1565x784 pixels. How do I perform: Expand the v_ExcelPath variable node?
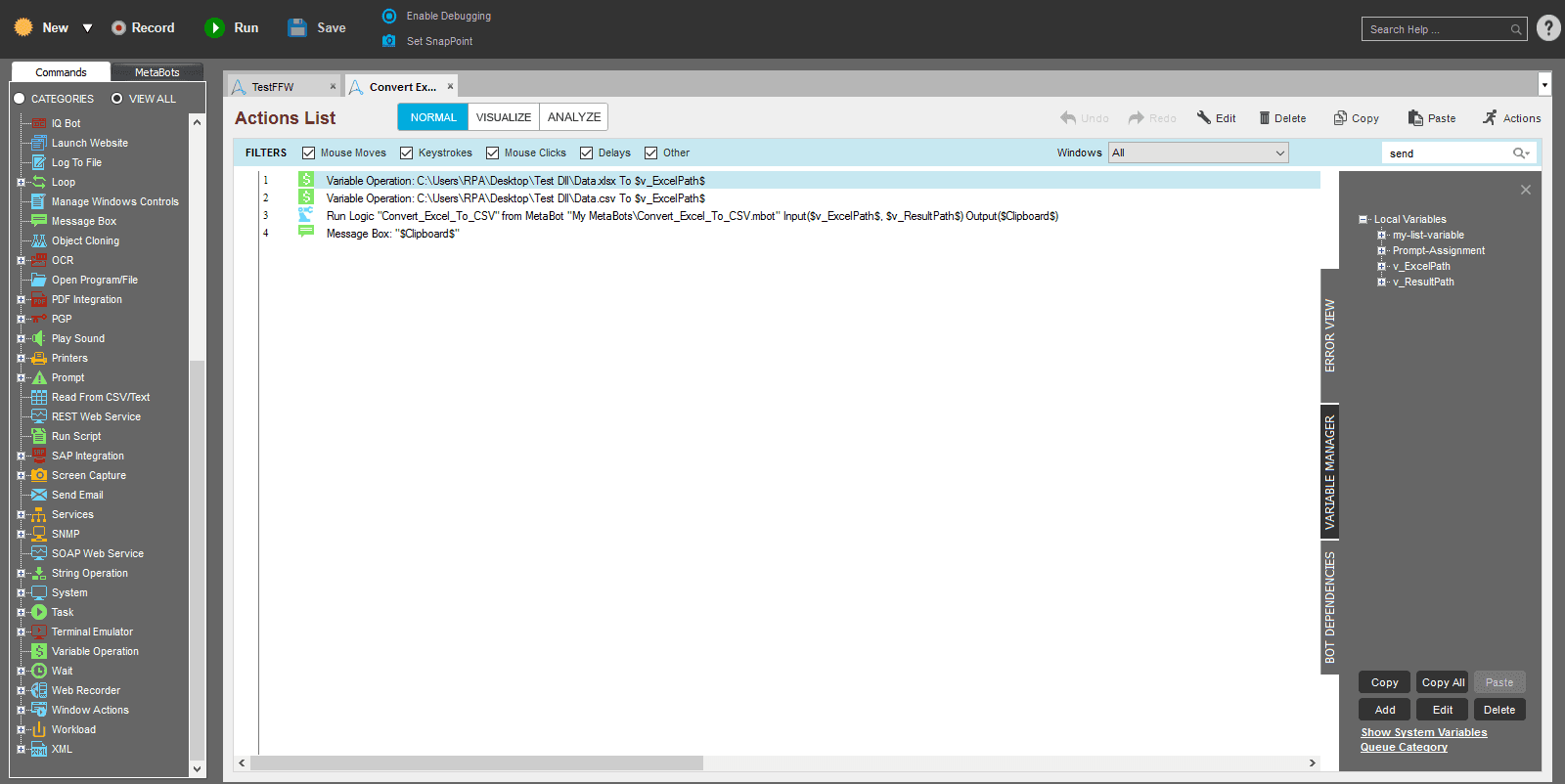click(x=1382, y=266)
